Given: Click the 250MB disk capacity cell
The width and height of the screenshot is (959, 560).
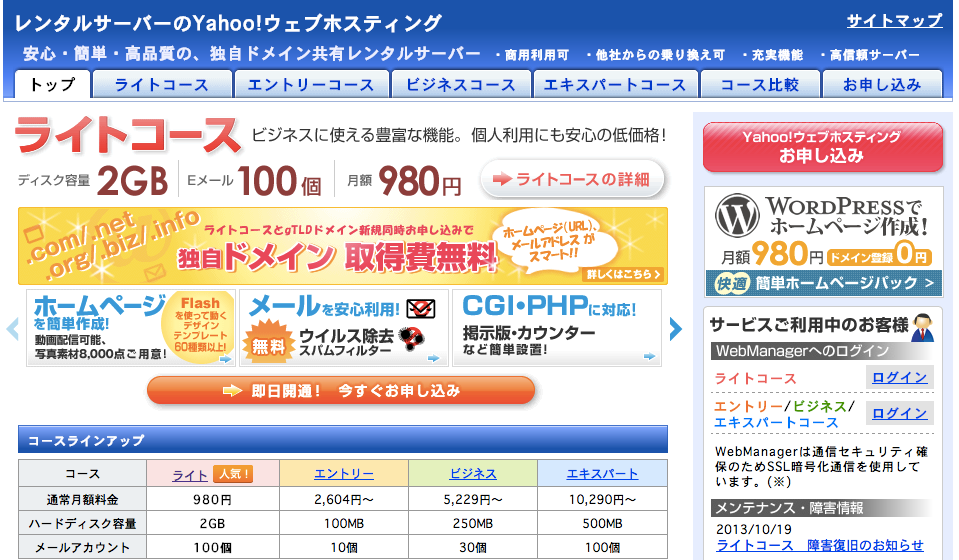Looking at the screenshot, I should click(473, 523).
